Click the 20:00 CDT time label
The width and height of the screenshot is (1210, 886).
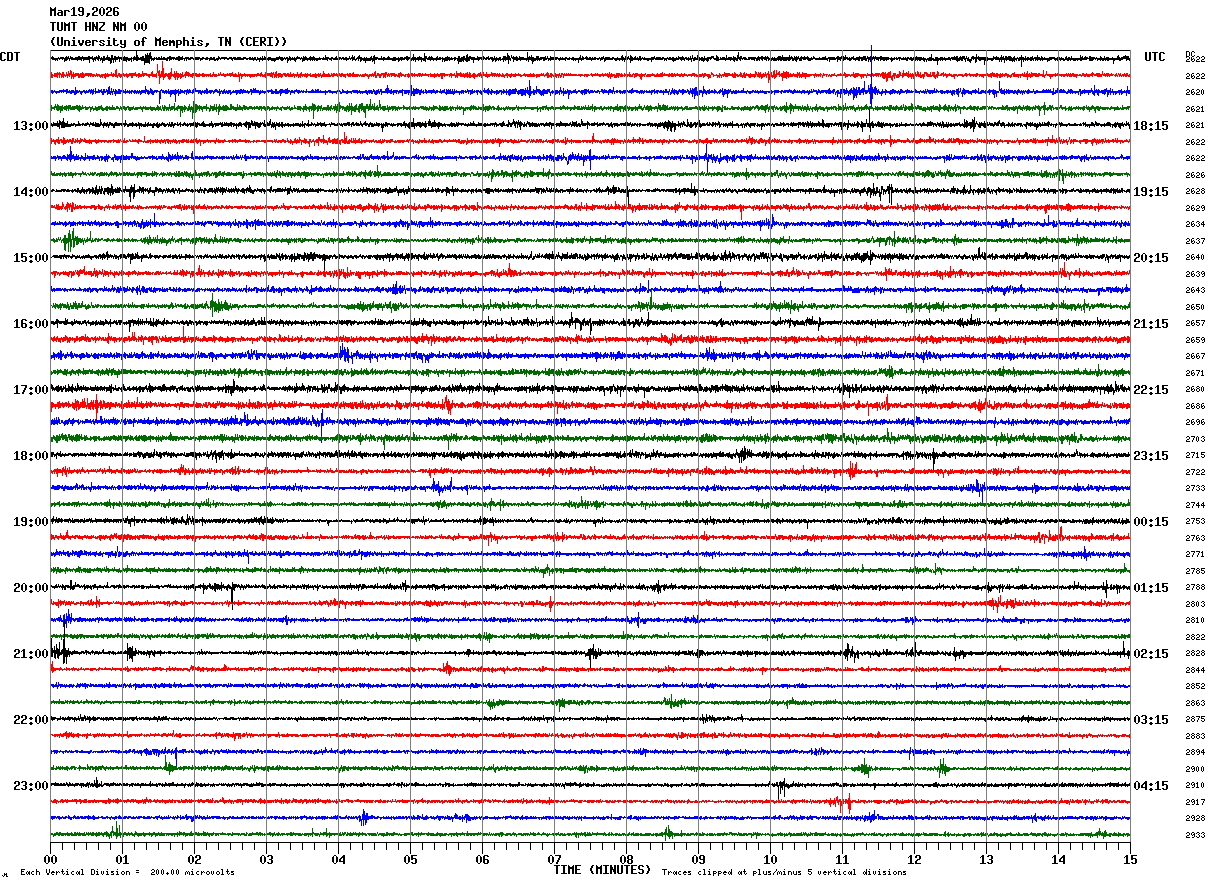(x=31, y=588)
